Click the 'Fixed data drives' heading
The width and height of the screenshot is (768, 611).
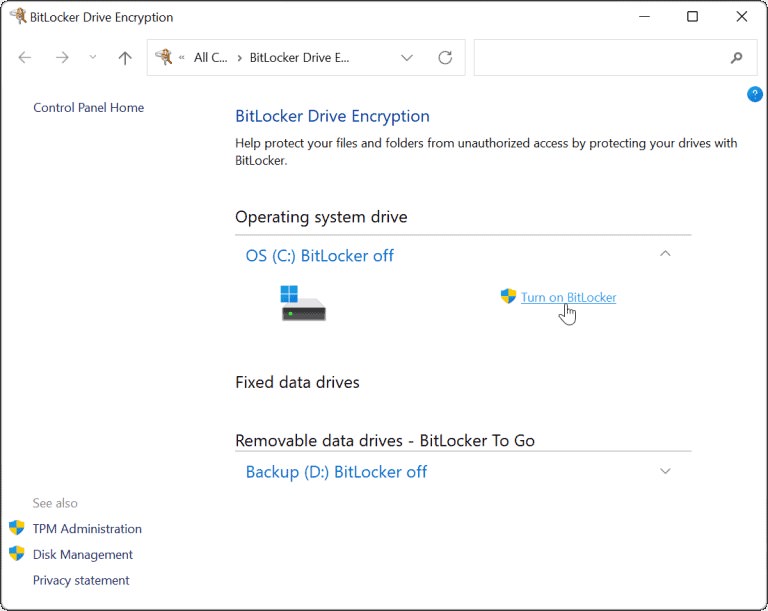(297, 382)
